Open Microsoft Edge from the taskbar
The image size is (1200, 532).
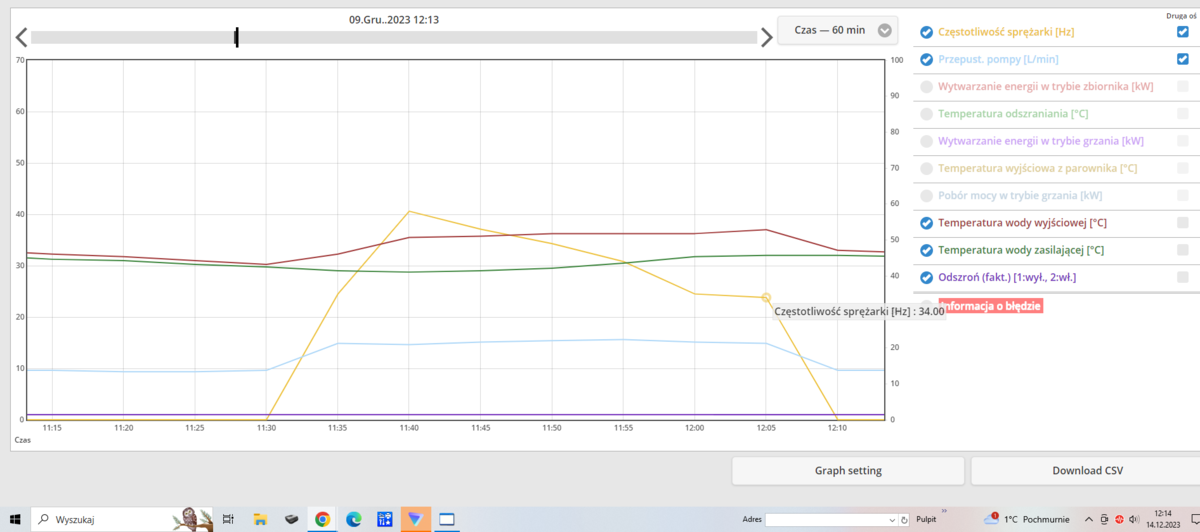tap(353, 519)
